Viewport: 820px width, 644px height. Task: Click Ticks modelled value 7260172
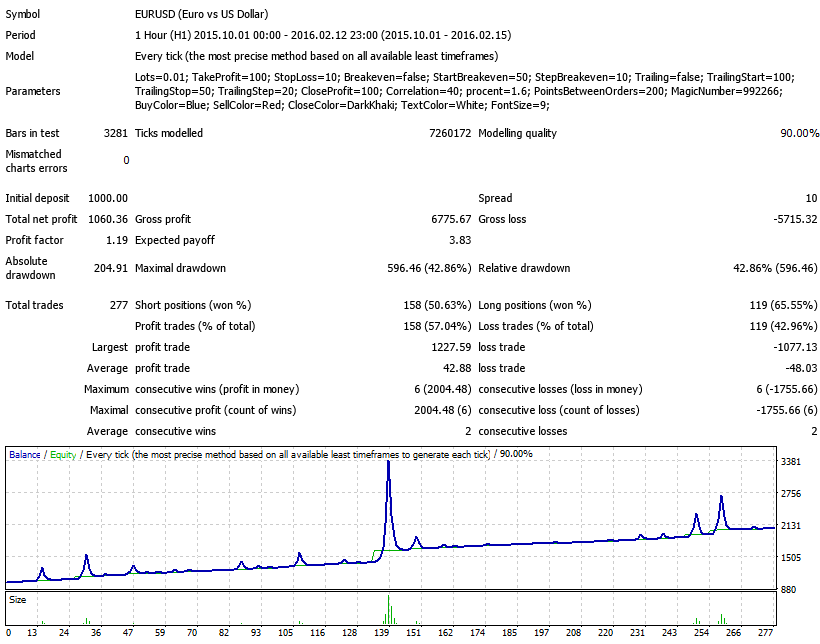[450, 133]
